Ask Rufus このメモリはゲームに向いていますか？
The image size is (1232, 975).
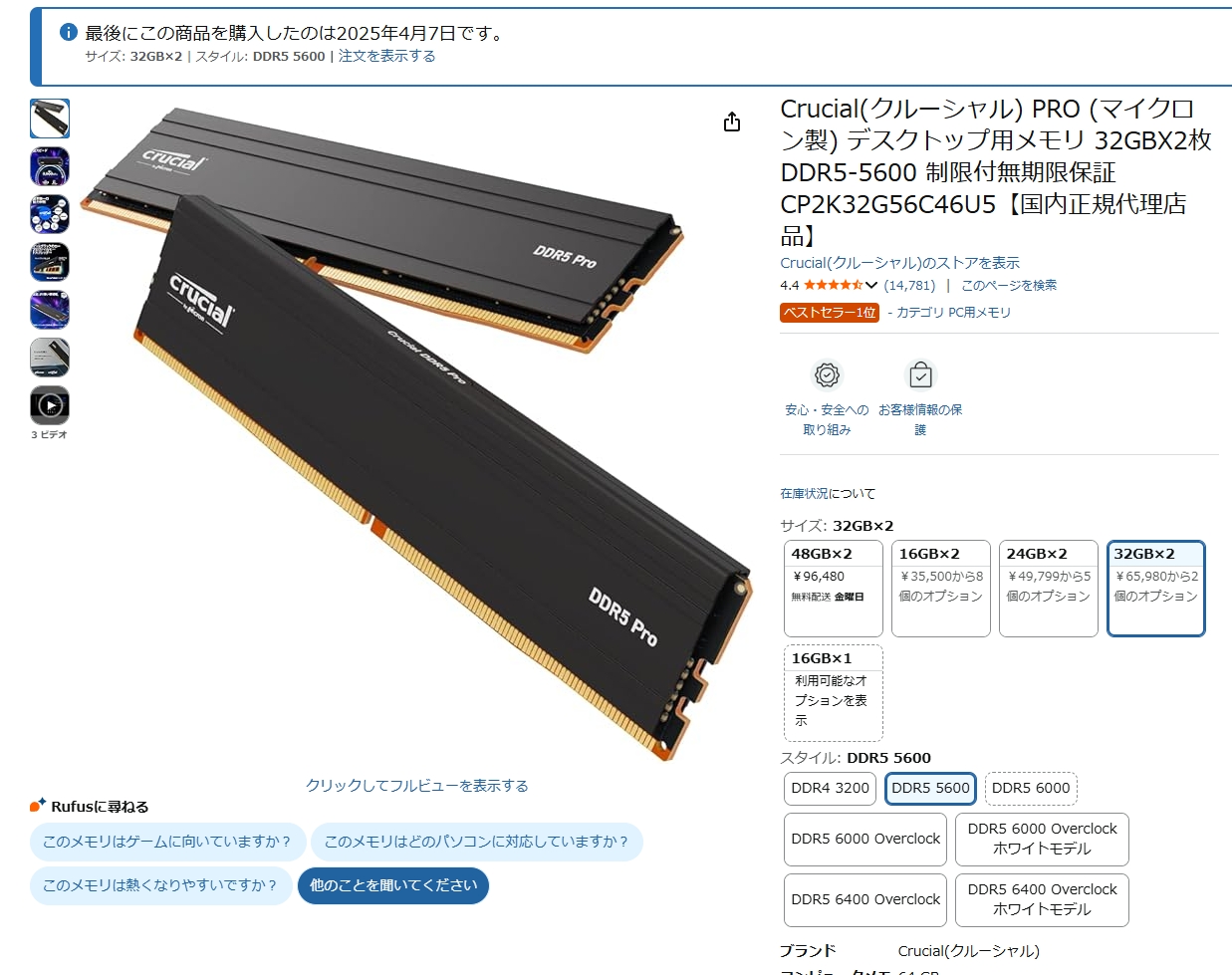click(x=166, y=842)
